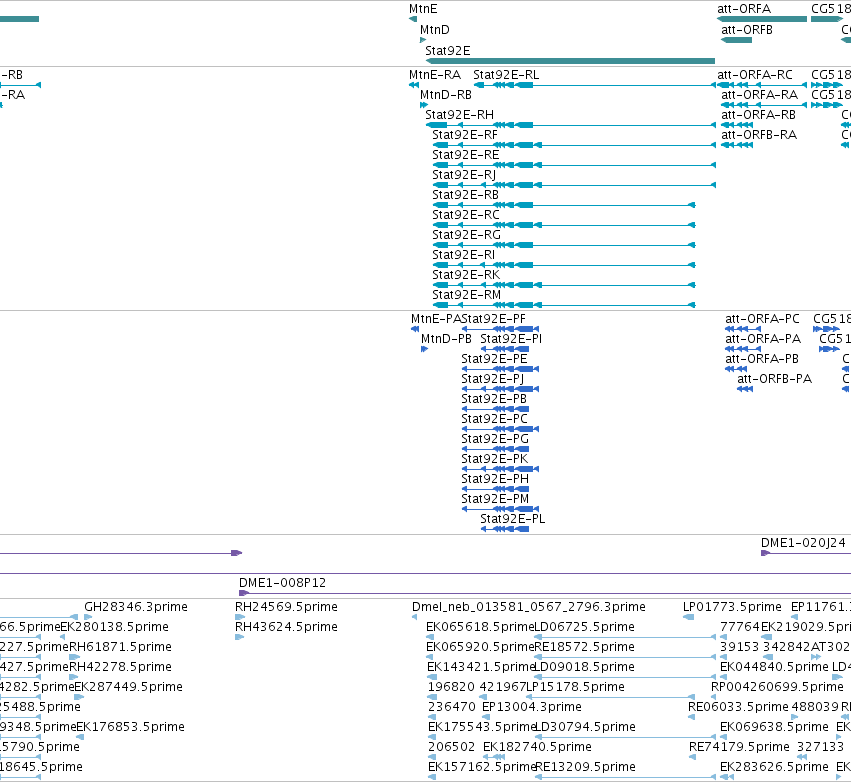851x782 pixels.
Task: Select the EK182740.5prime EST
Action: (x=494, y=757)
